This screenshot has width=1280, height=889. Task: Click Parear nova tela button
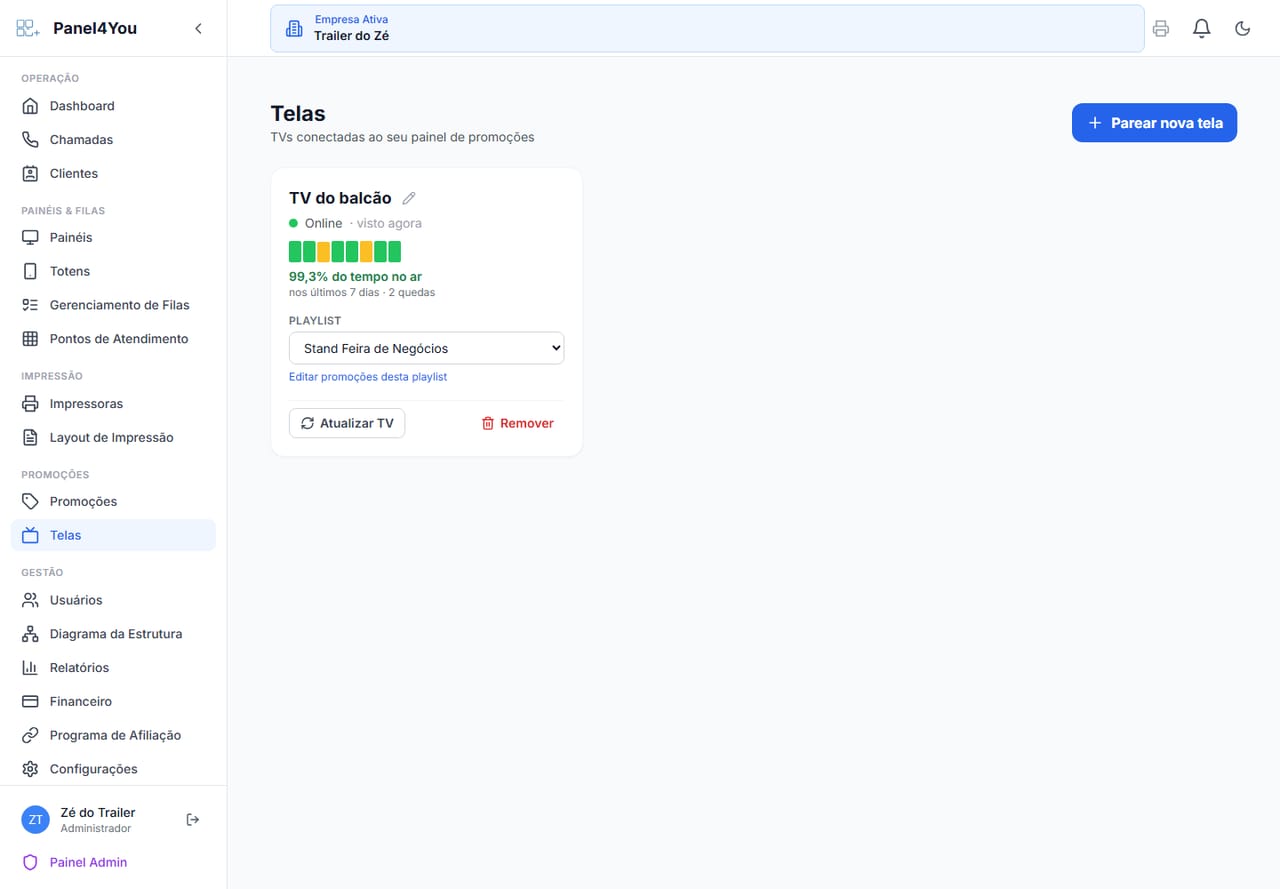(x=1154, y=123)
